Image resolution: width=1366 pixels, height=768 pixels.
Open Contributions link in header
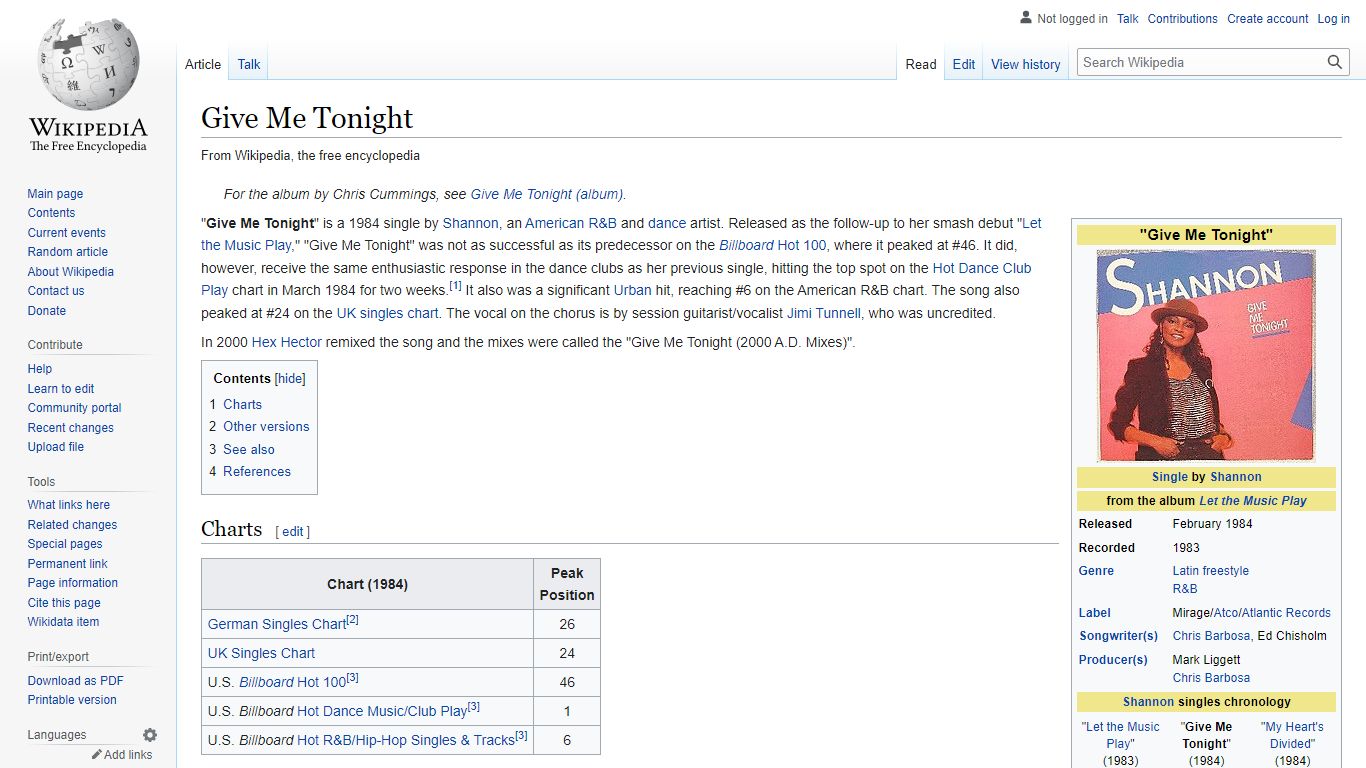coord(1183,18)
